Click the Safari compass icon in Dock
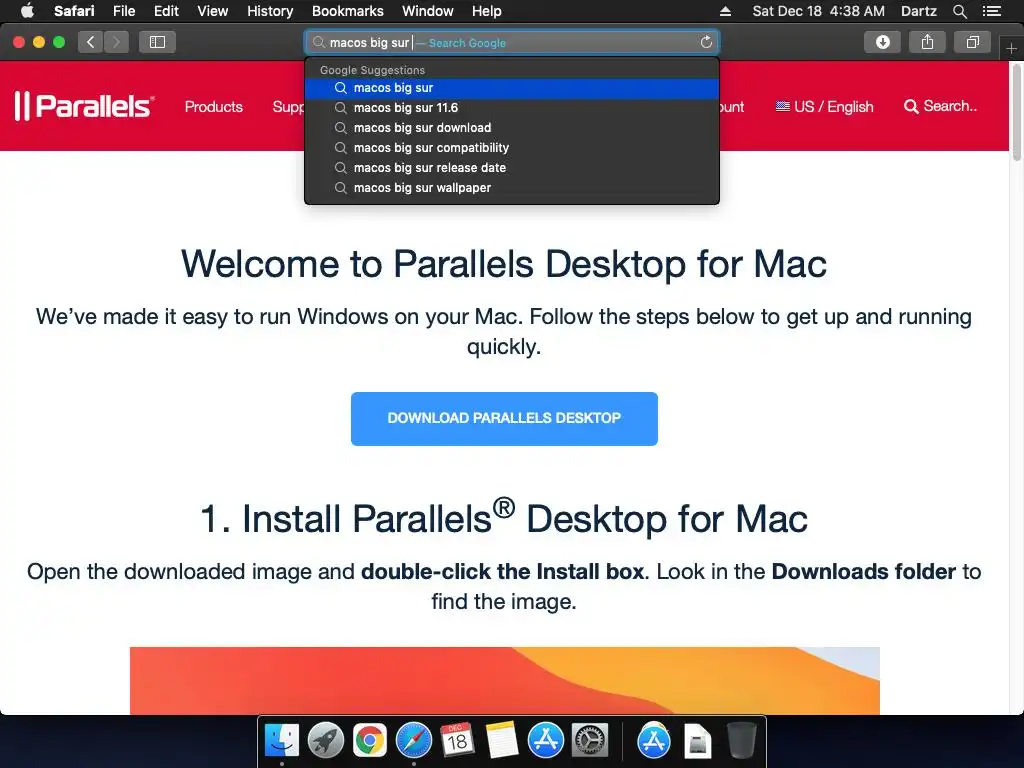 [x=413, y=741]
